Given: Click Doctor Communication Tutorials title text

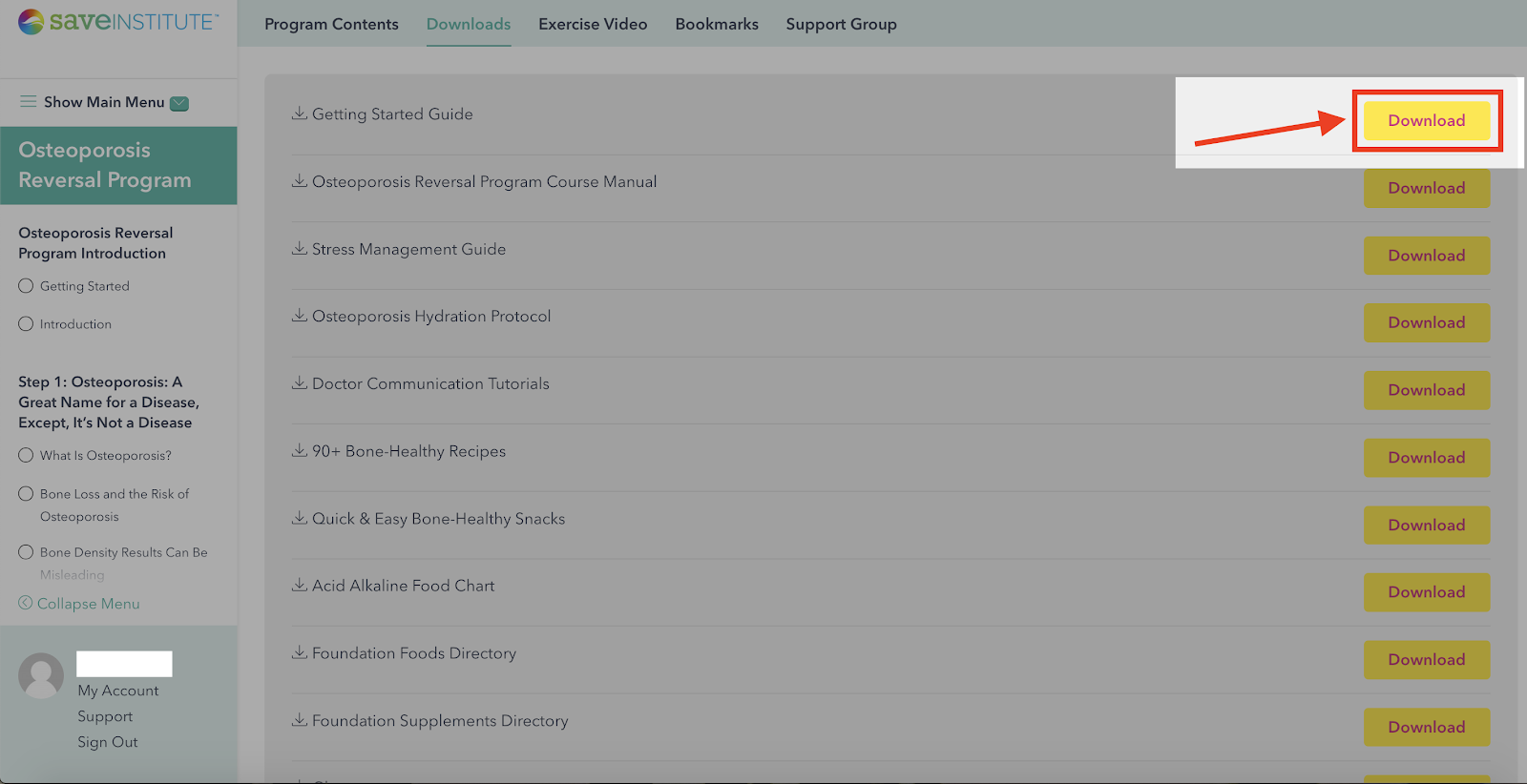Looking at the screenshot, I should [x=430, y=383].
